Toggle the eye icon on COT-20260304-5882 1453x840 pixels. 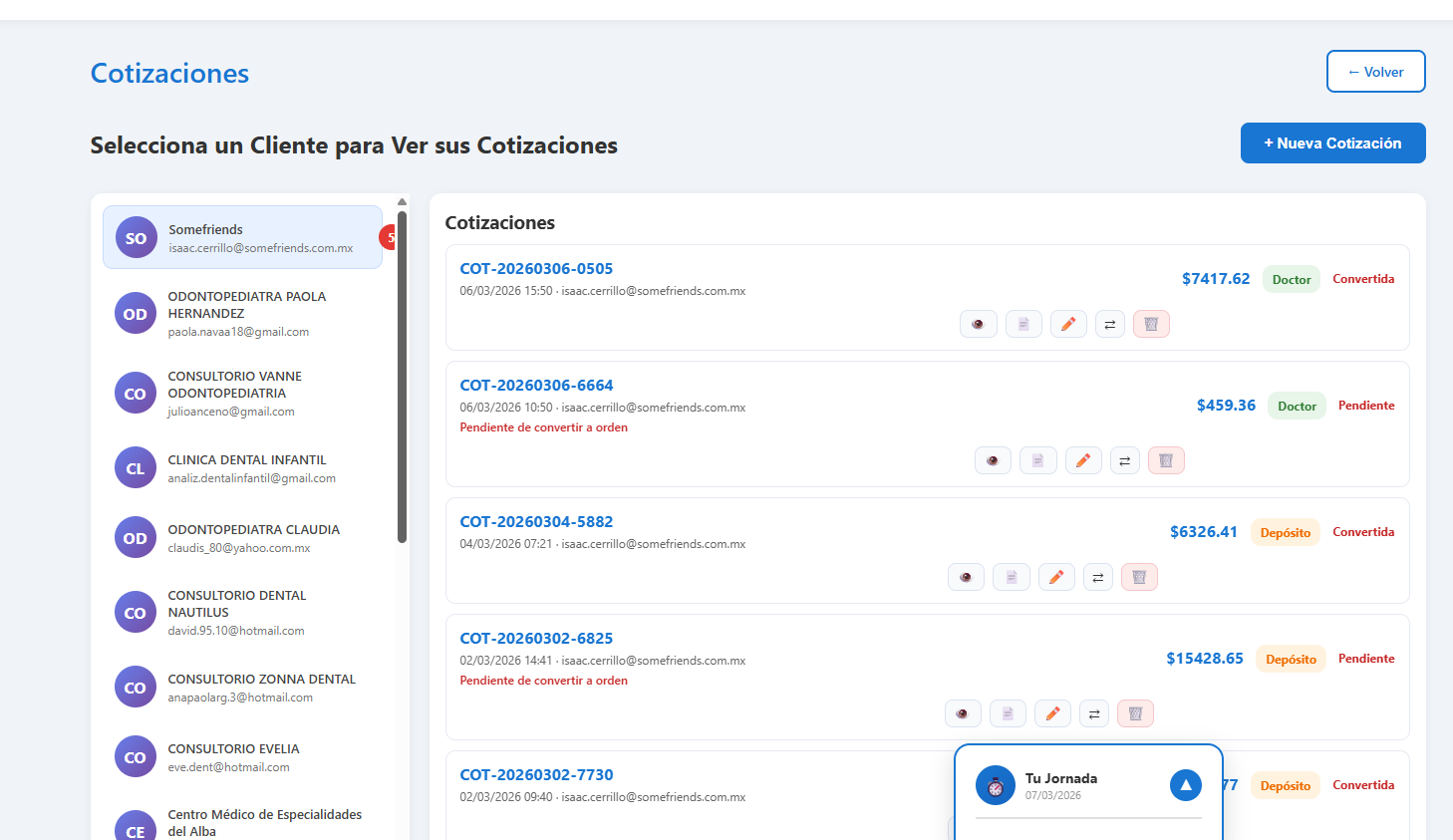tap(966, 576)
